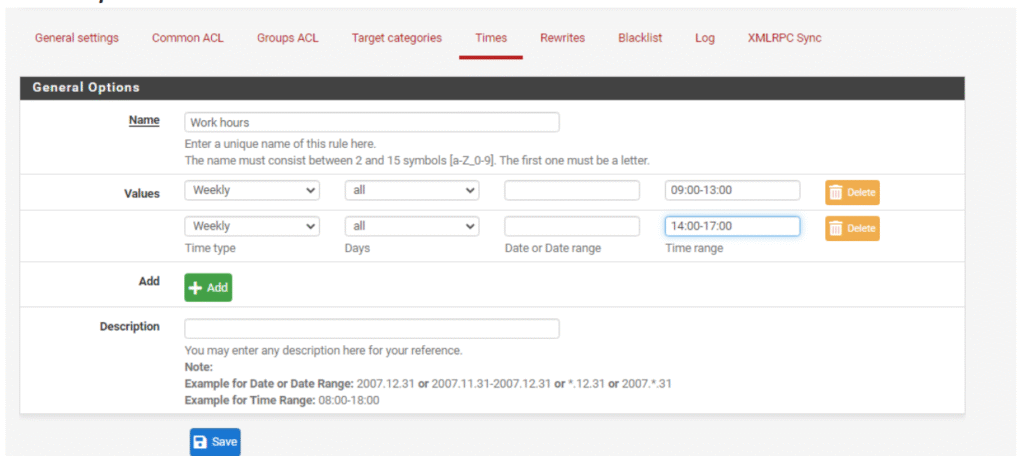This screenshot has height=456, width=1024.
Task: Click the Save button with disk icon
Action: [215, 442]
